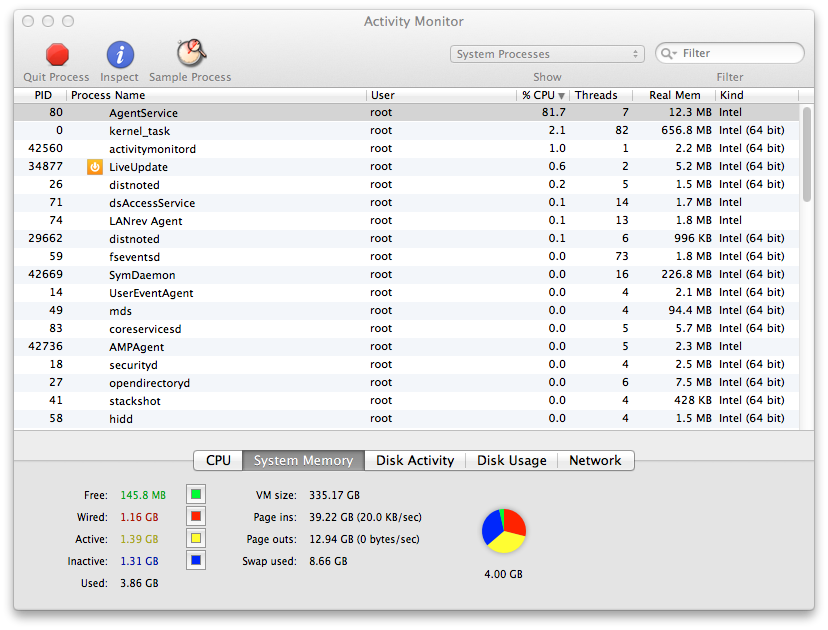
Task: Click the LiveUpdate orange app icon
Action: pos(95,167)
